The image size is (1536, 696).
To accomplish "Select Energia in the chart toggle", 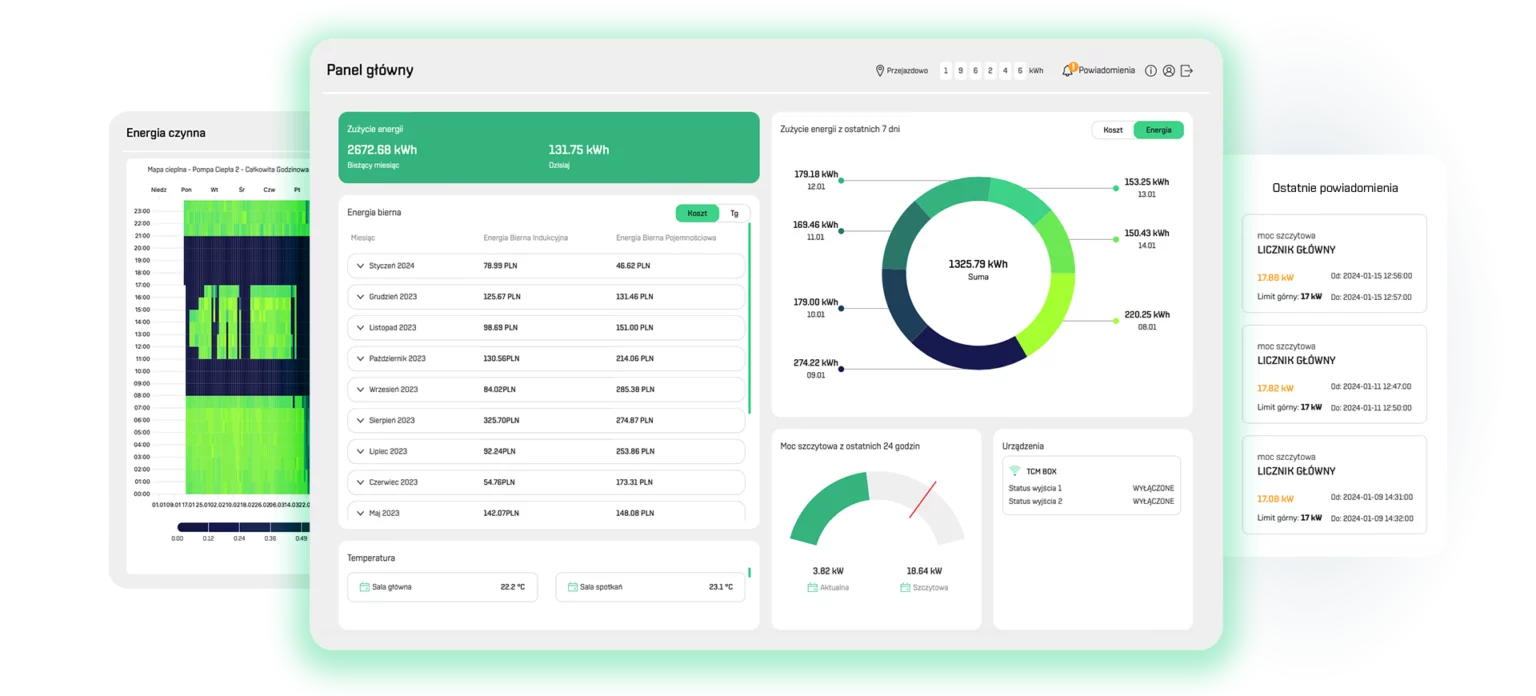I will click(x=1158, y=130).
